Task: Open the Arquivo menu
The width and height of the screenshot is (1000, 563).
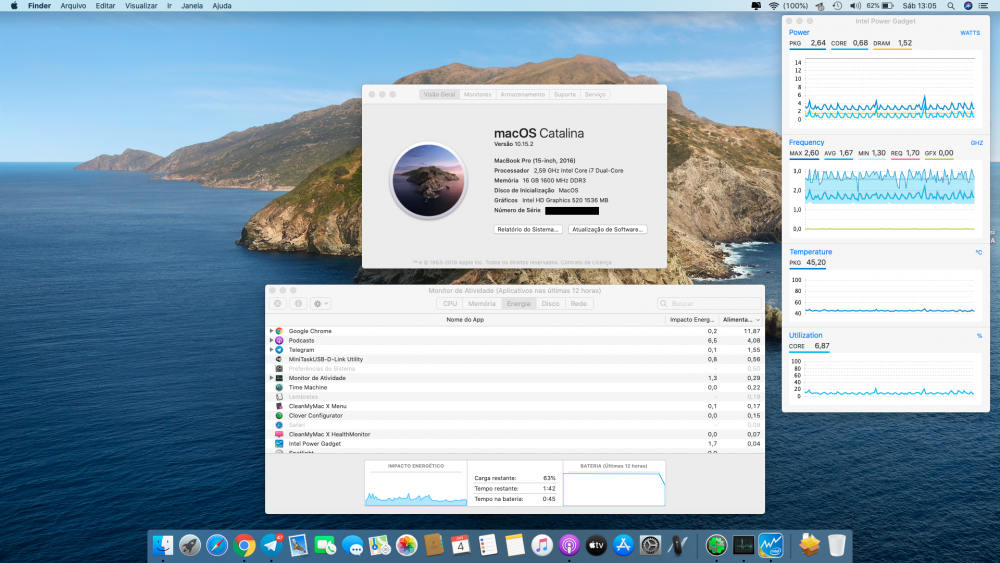Action: pos(73,6)
